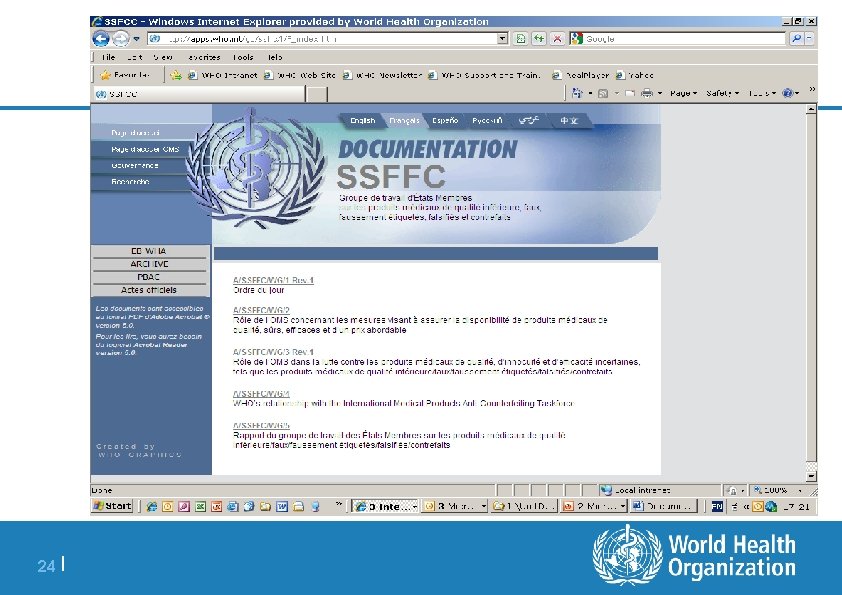The image size is (842, 595).
Task: Stop loading with the red X icon
Action: (557, 39)
